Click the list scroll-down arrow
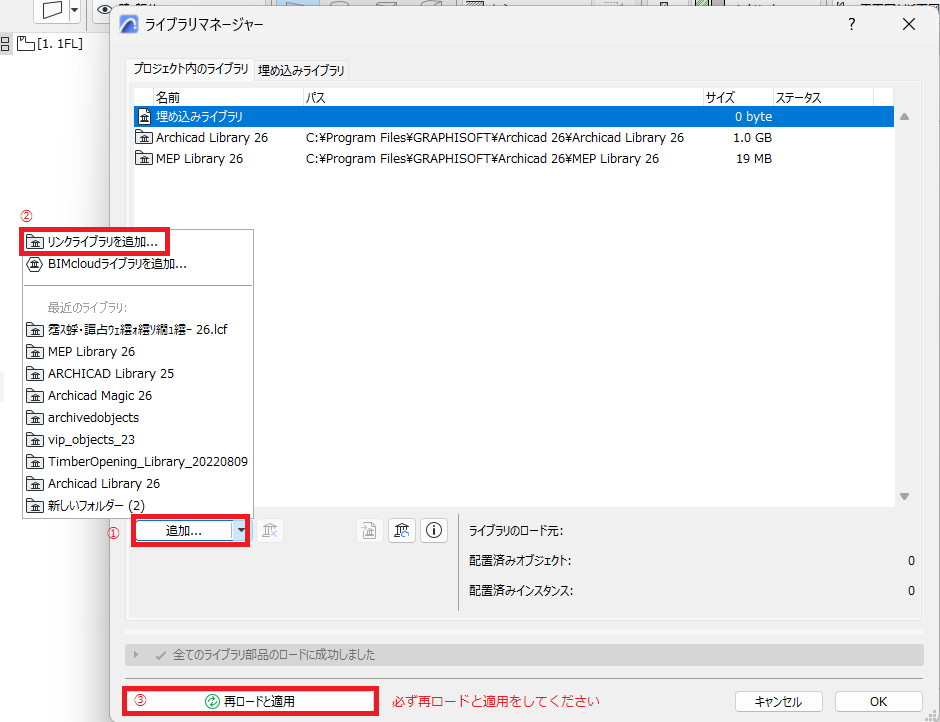 click(905, 497)
